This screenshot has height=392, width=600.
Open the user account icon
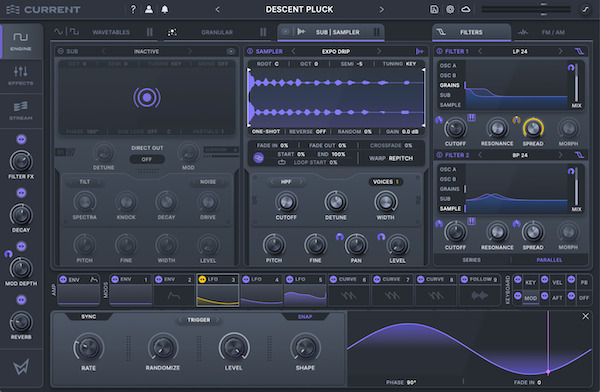coord(149,9)
